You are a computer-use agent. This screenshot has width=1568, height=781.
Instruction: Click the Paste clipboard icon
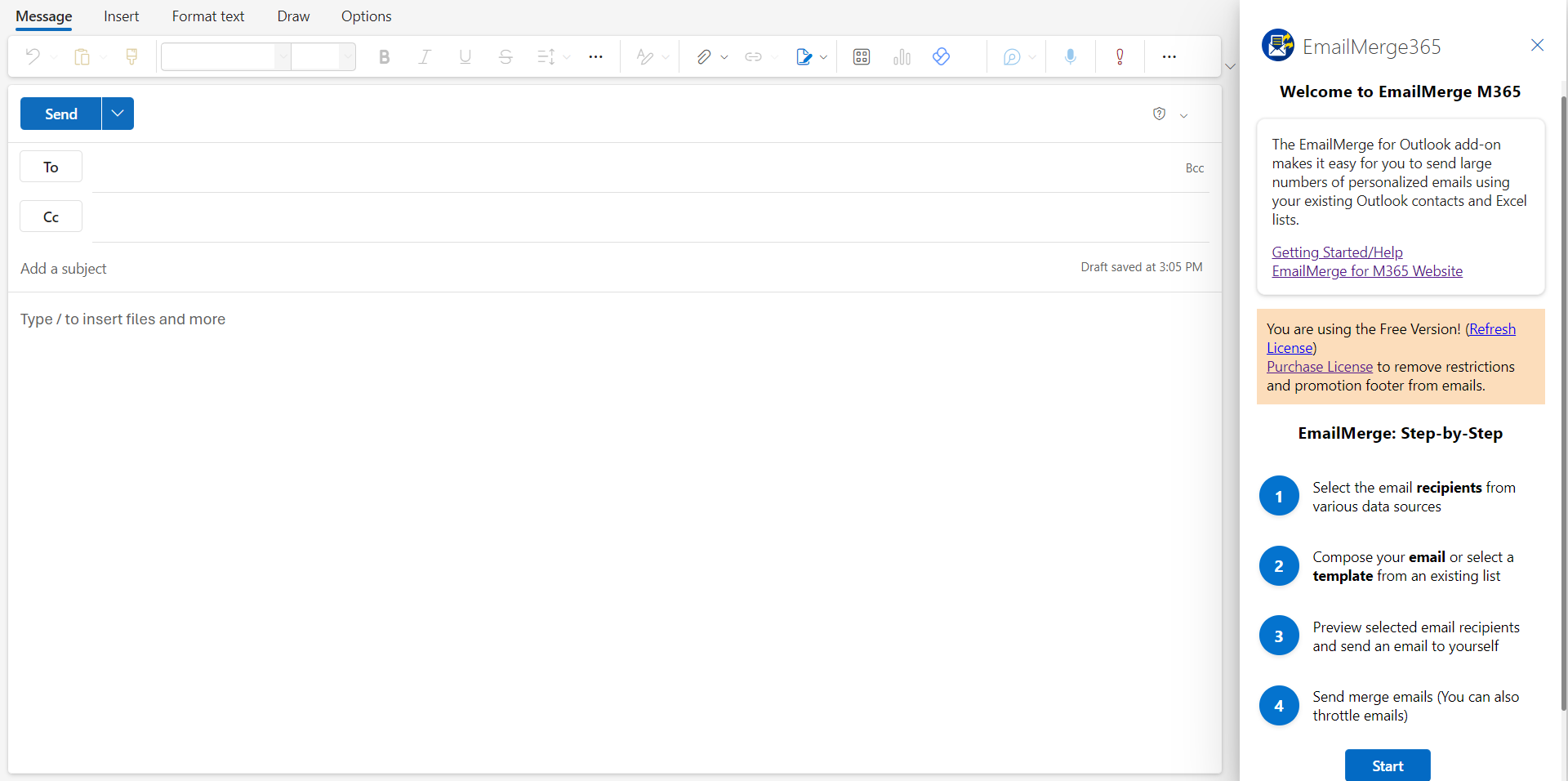[82, 56]
